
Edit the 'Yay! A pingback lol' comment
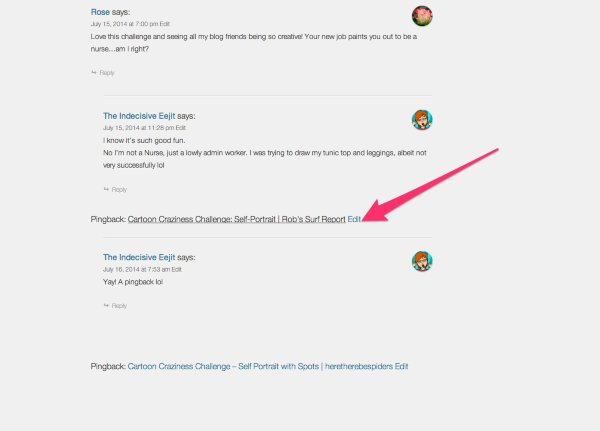[x=176, y=269]
